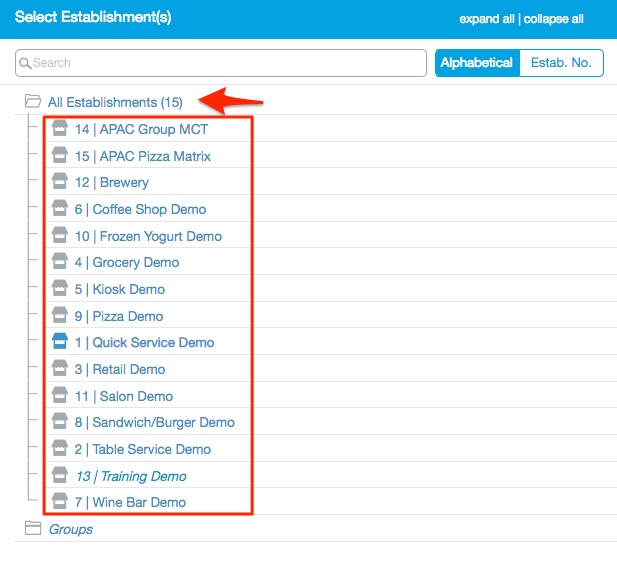Screen dimensions: 617x566
Task: Click the store icon beside APAC Group MCT
Action: (x=60, y=129)
